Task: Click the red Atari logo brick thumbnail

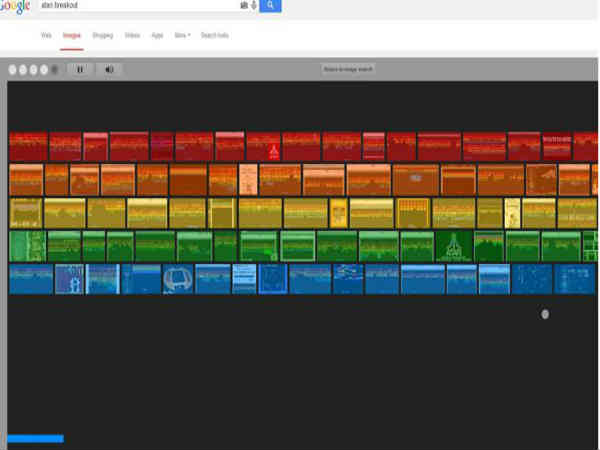Action: pyautogui.click(x=273, y=147)
